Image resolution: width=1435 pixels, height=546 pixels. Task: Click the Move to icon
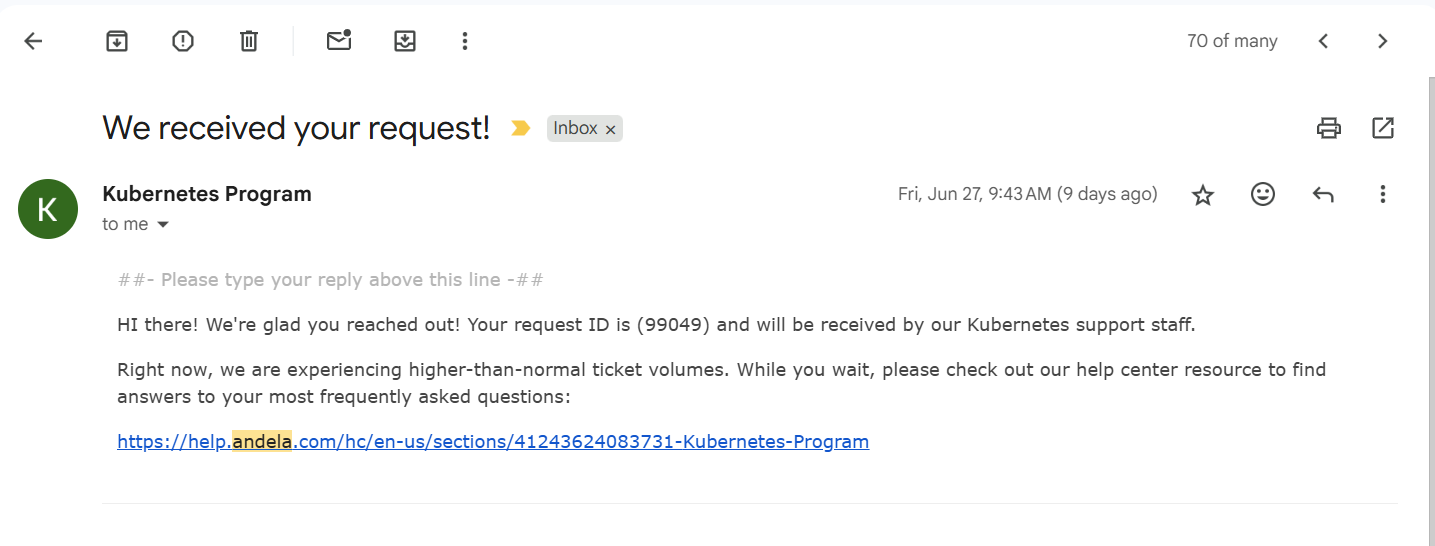click(405, 41)
